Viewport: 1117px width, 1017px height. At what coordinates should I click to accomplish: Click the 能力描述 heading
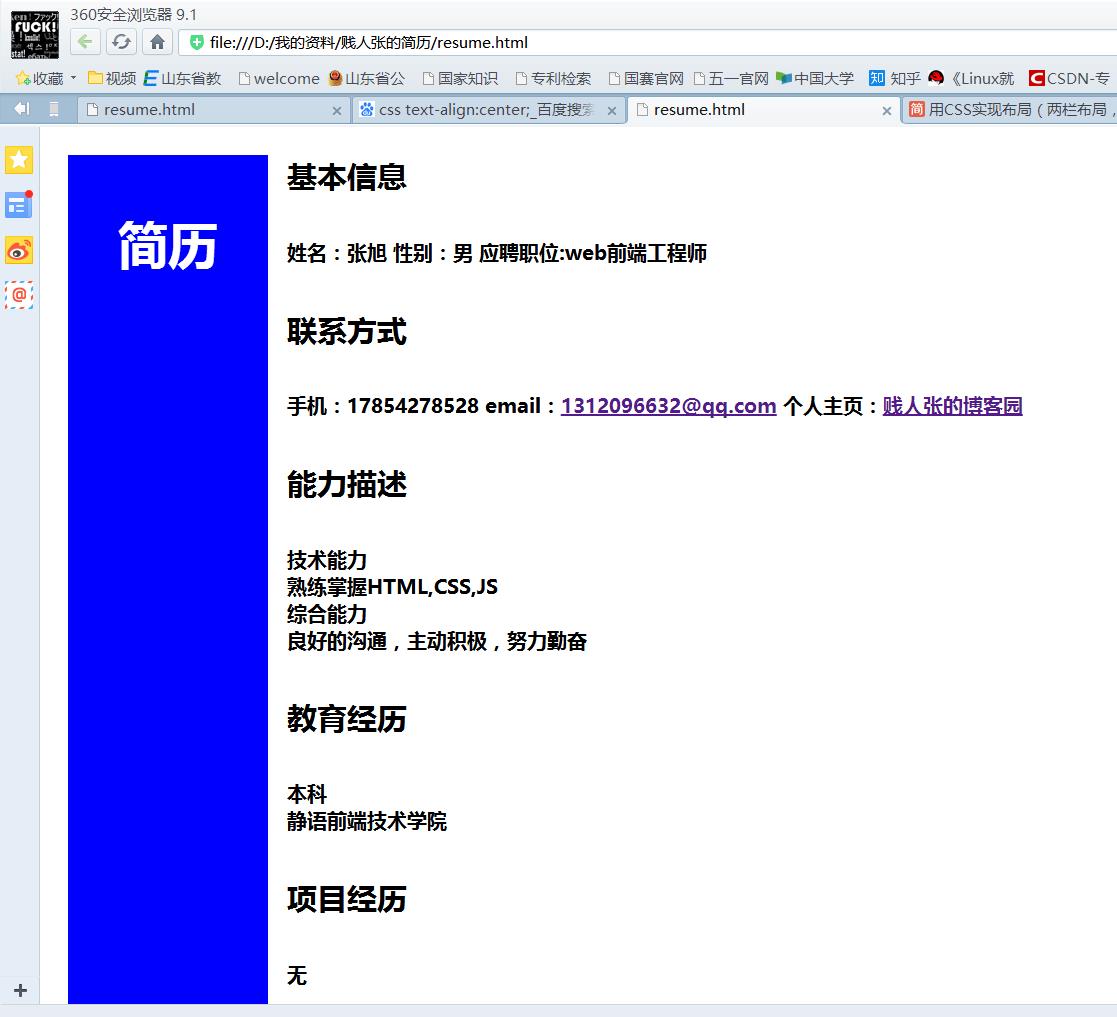(x=347, y=485)
